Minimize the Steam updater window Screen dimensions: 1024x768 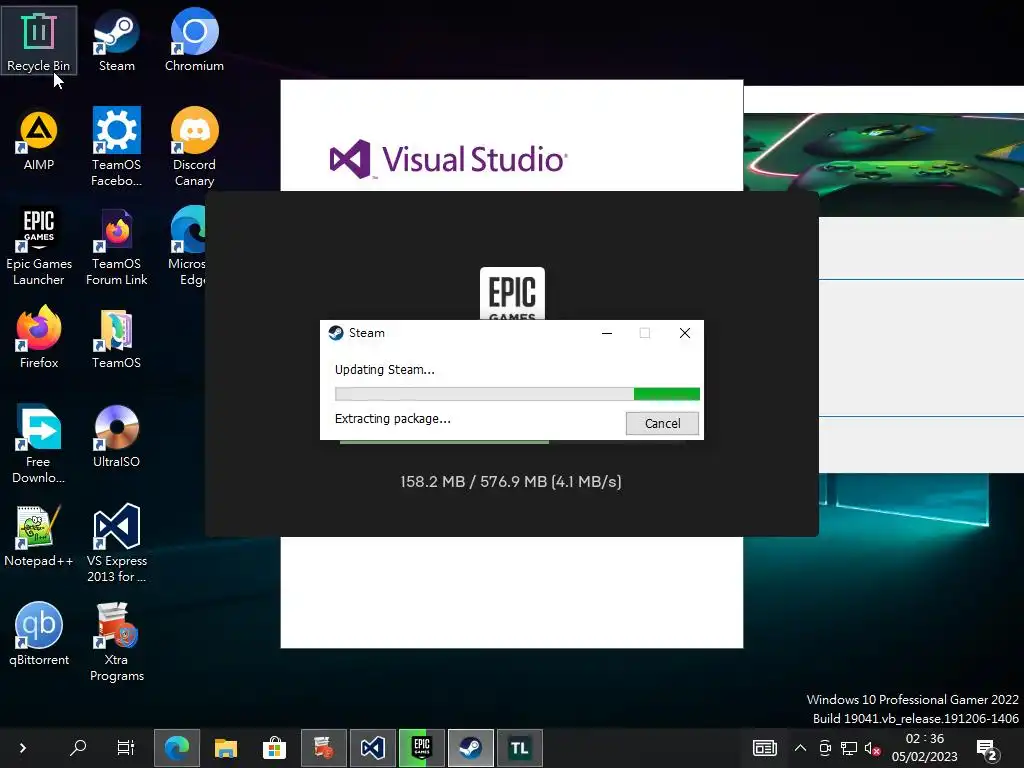tap(607, 333)
